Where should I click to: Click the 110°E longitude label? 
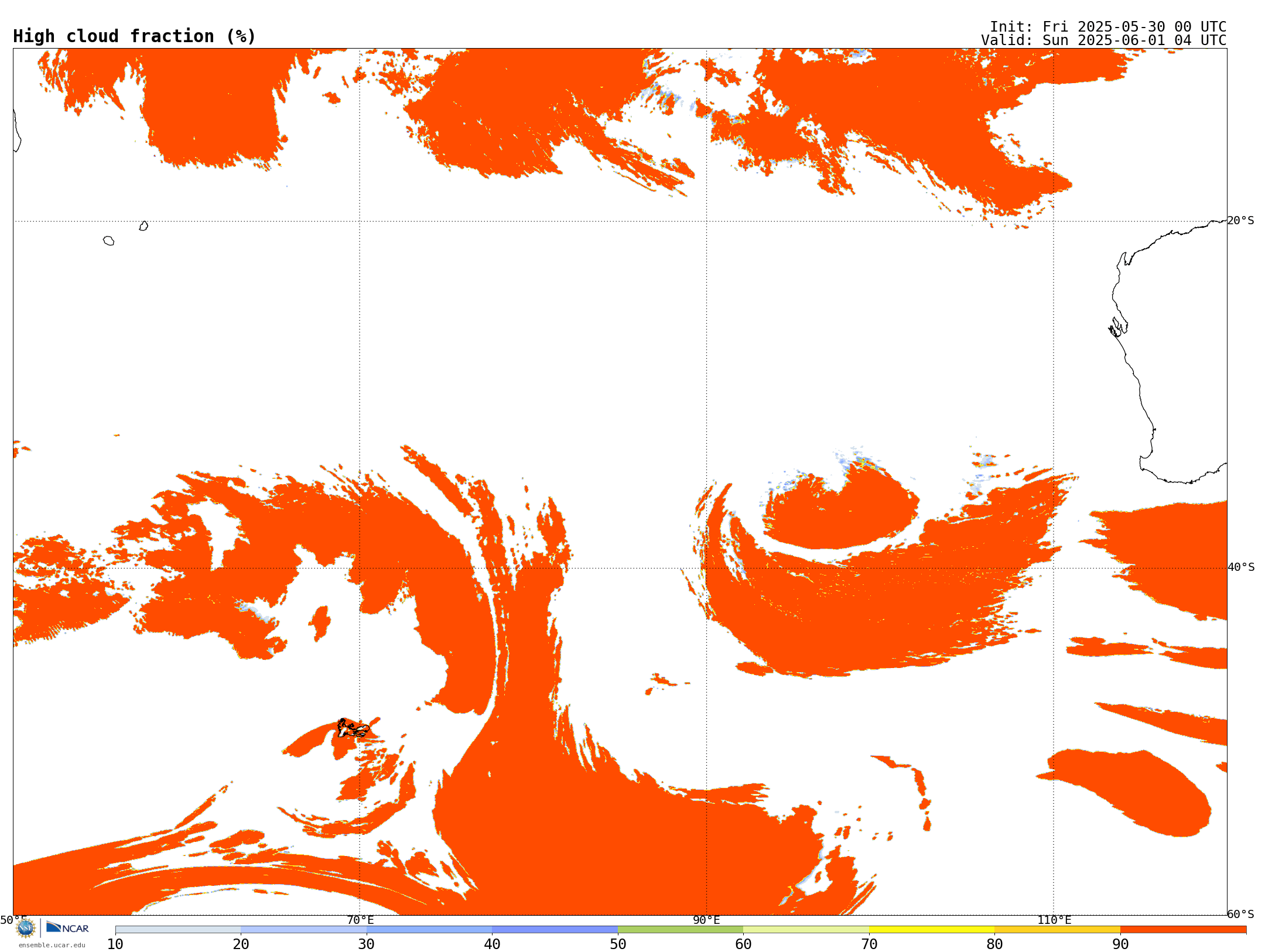1054,920
